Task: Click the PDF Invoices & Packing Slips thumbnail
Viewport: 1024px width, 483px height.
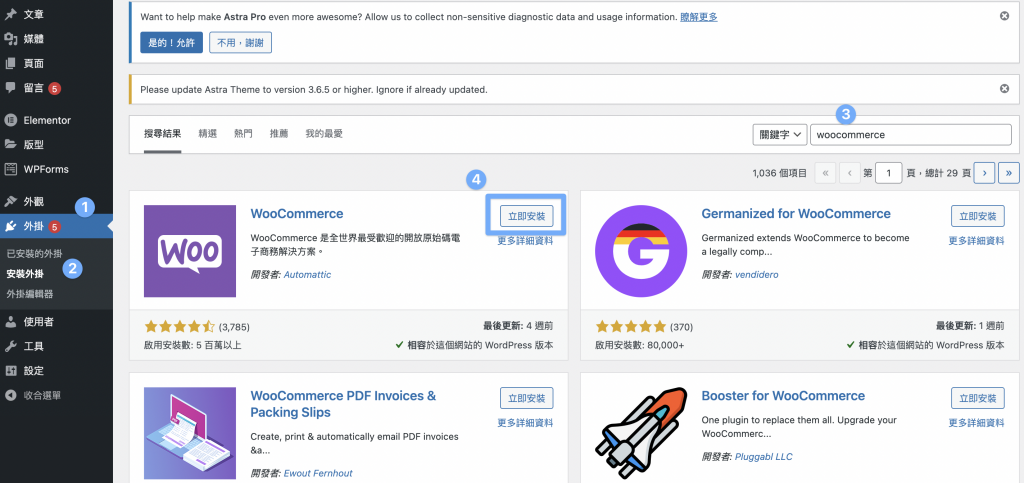Action: (x=190, y=433)
